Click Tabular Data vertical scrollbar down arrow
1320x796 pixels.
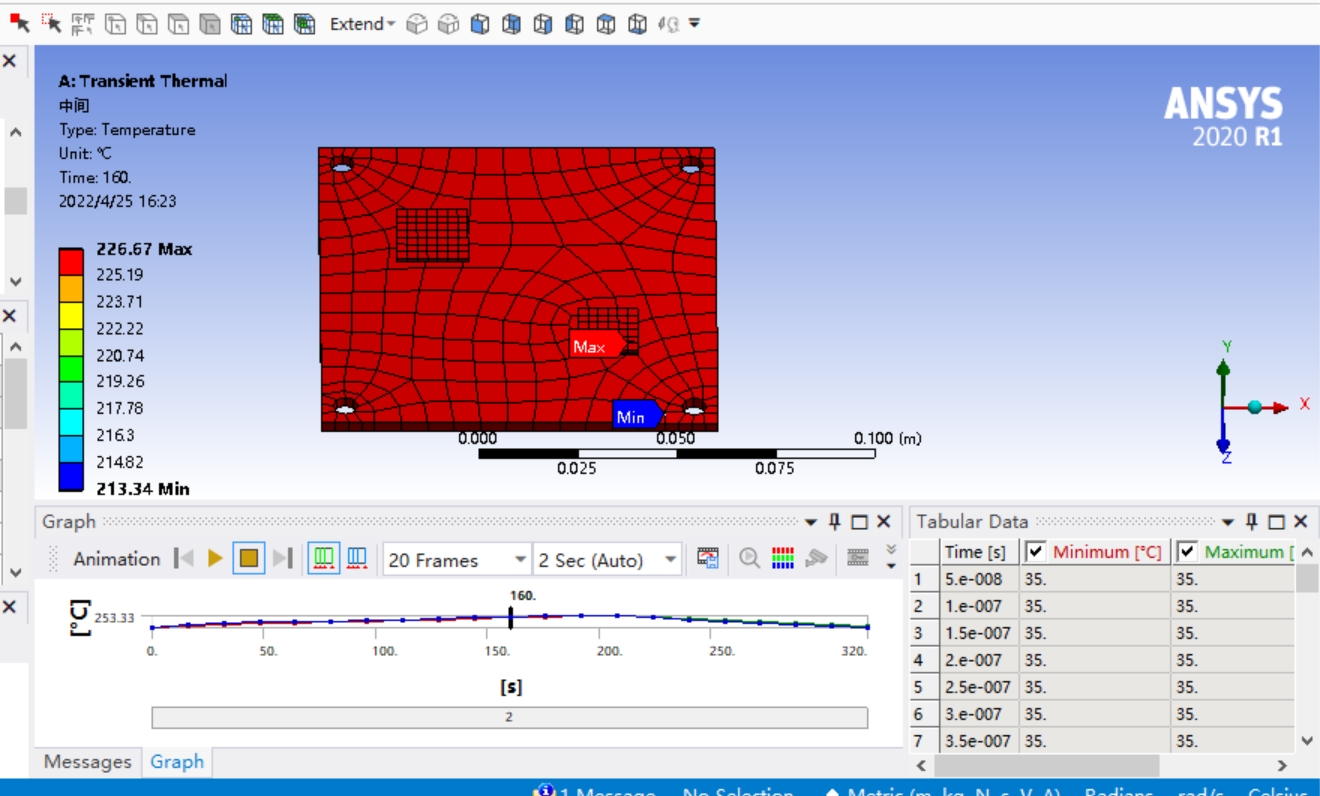click(x=1307, y=741)
